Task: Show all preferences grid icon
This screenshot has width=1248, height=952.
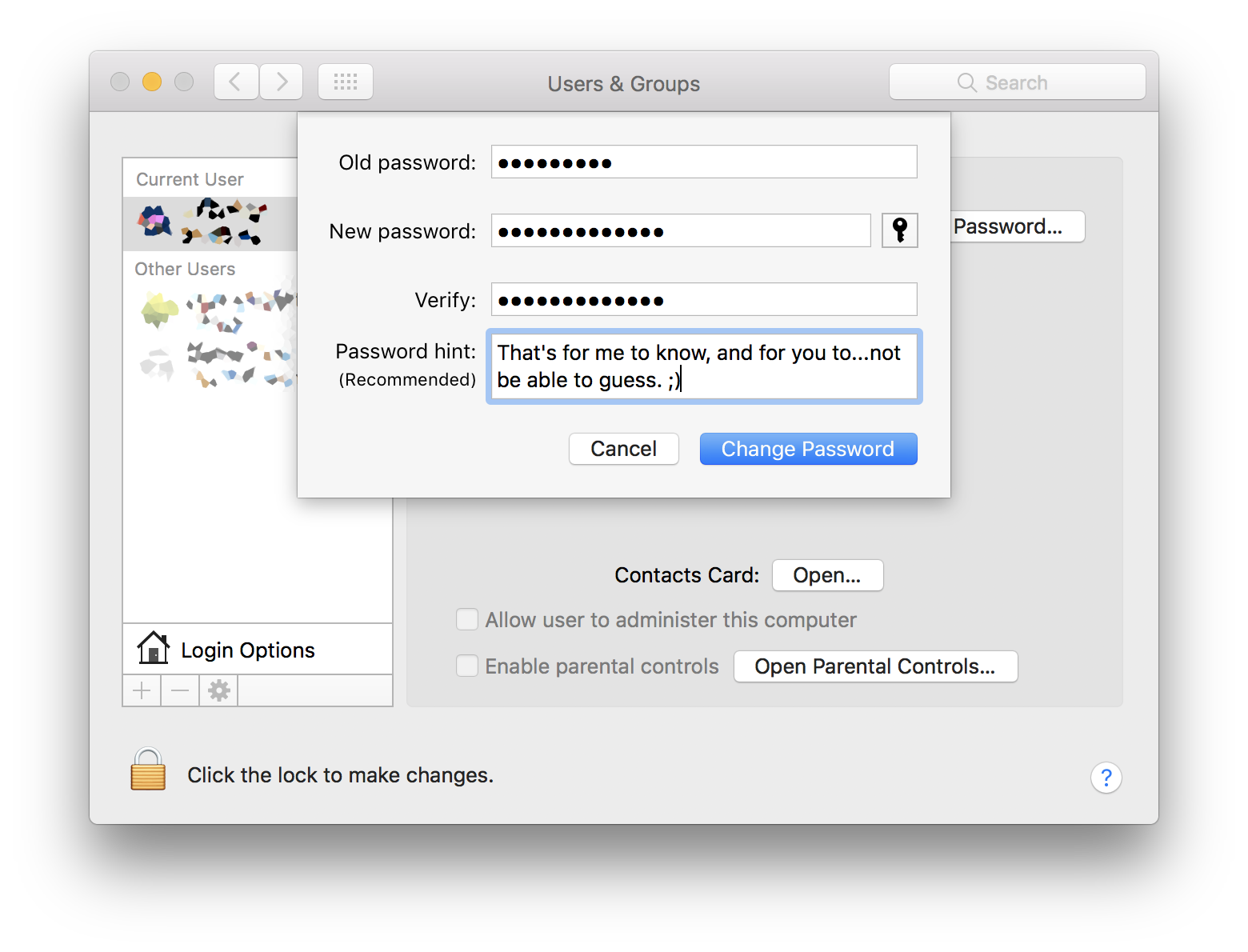Action: click(346, 82)
